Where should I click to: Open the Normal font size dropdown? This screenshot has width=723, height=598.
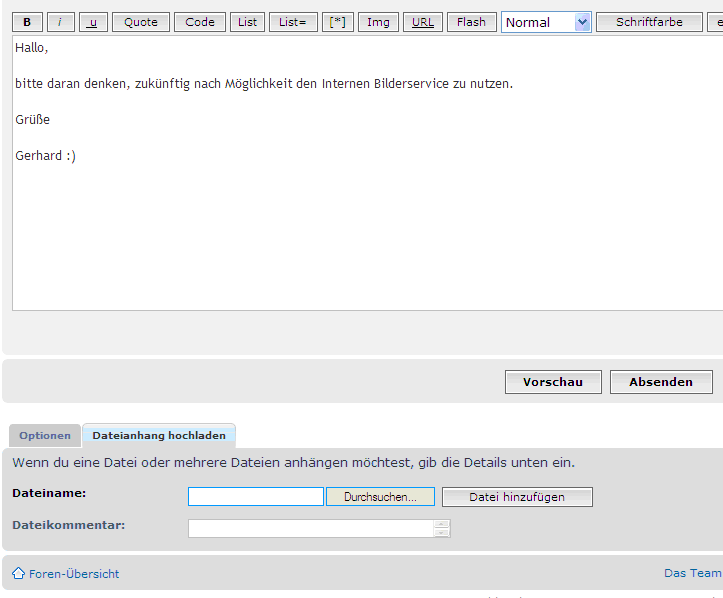546,22
